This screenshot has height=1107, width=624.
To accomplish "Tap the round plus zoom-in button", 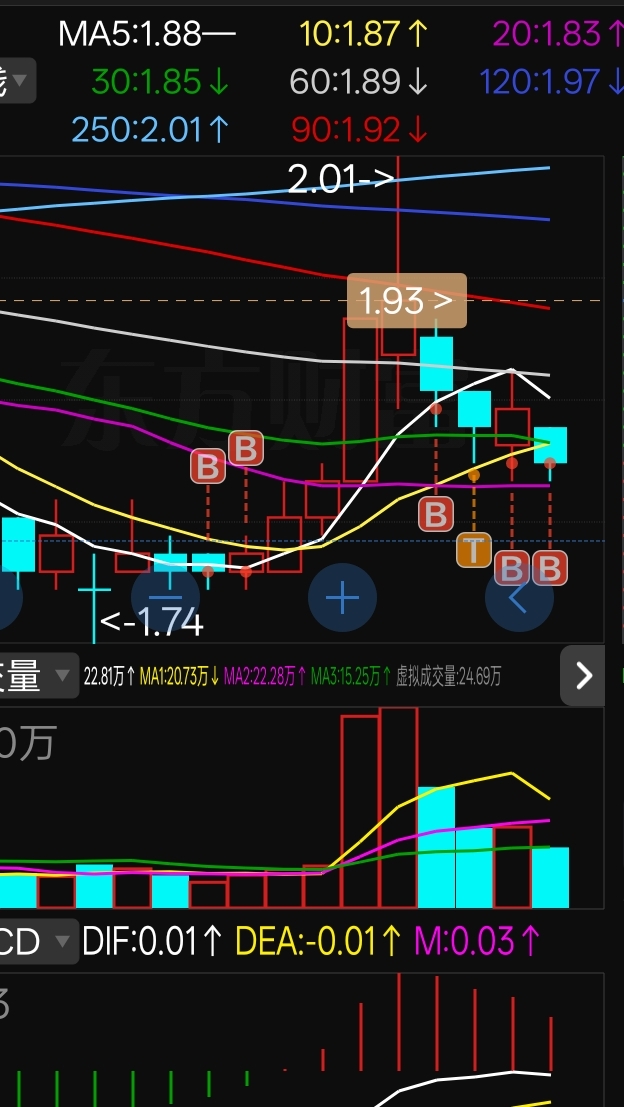I will tap(342, 598).
